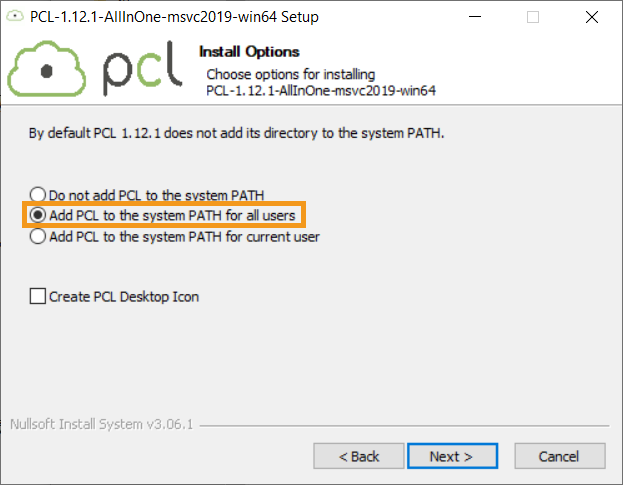Enable the Create PCL Desktop Icon checkbox
623x485 pixels.
click(x=38, y=296)
